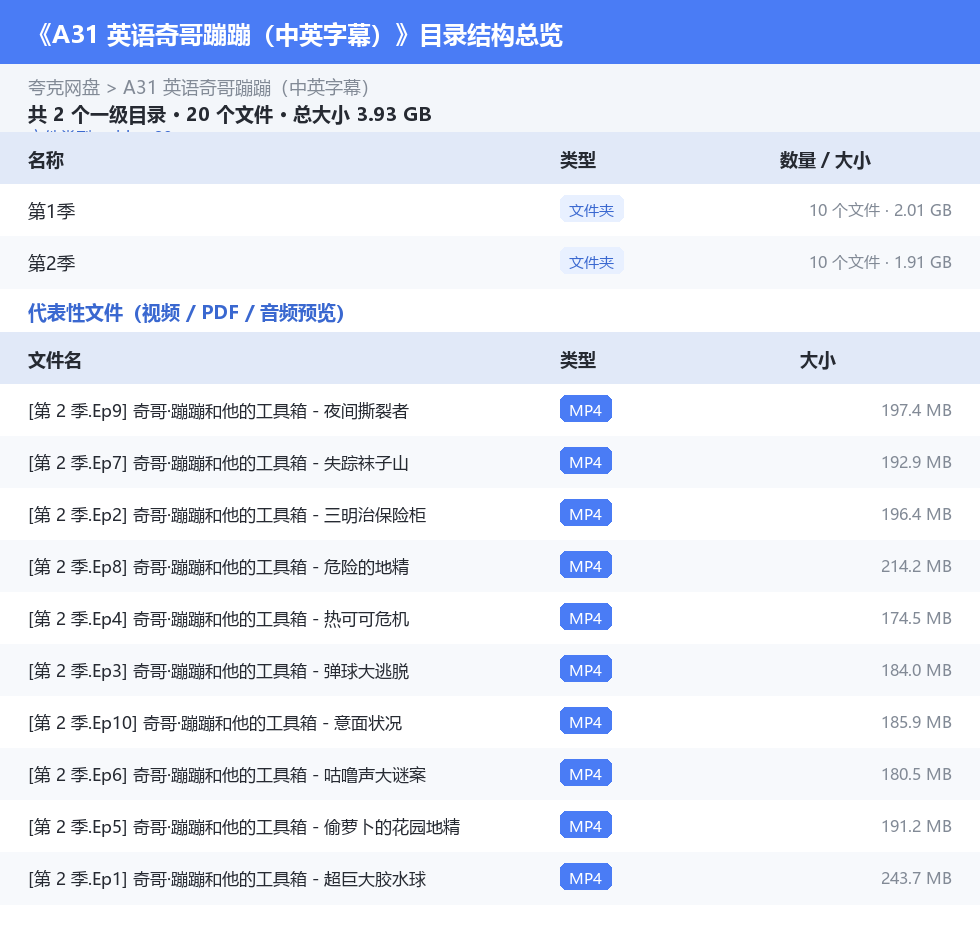
Task: Select the A31 英语奇哥蹦蹦 breadcrumb path
Action: coord(246,87)
